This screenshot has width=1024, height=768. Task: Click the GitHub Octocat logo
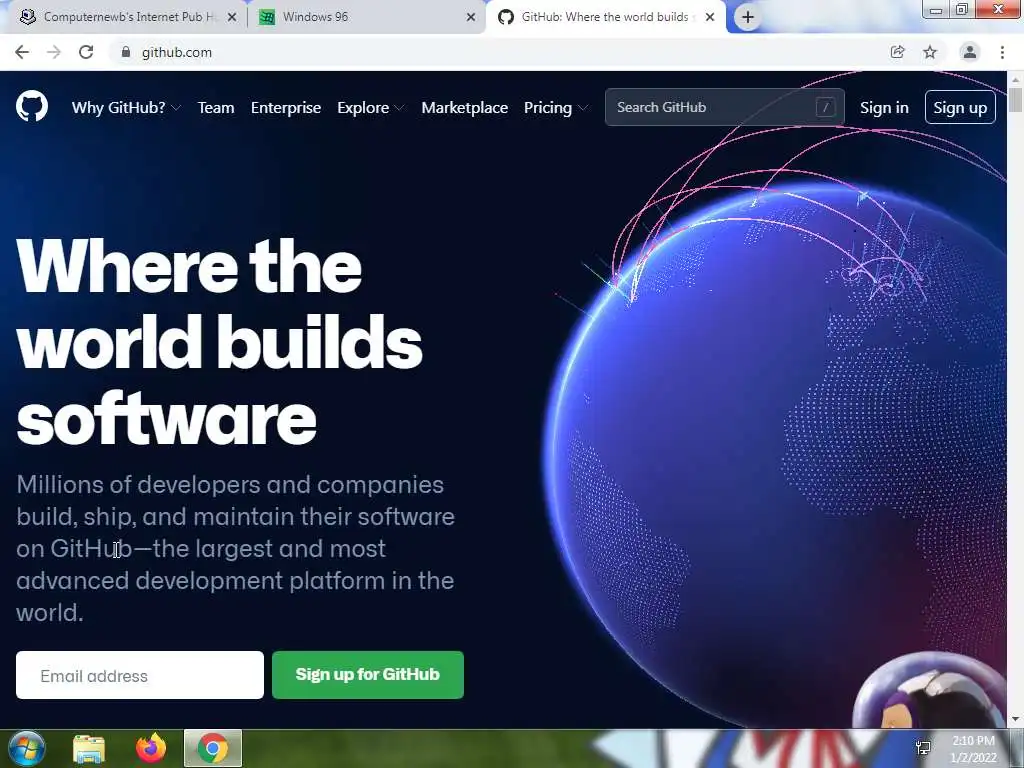point(32,106)
